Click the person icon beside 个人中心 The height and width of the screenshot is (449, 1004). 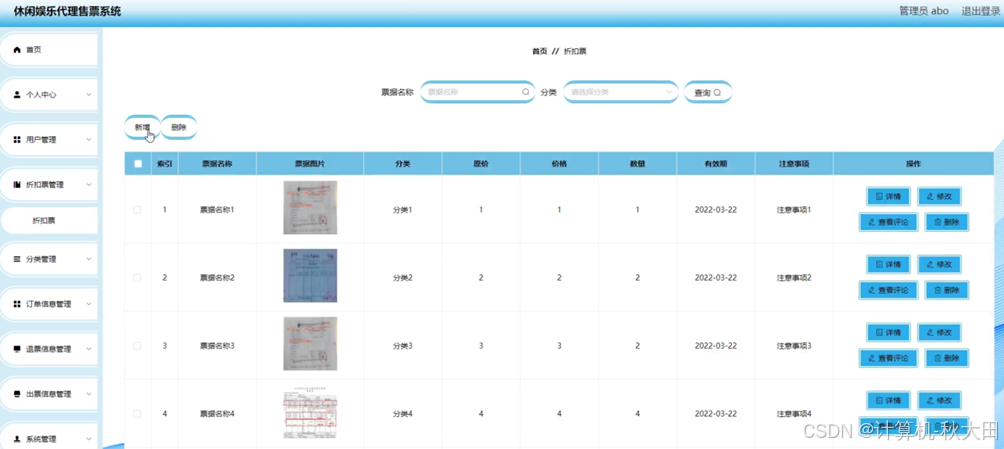[x=17, y=94]
